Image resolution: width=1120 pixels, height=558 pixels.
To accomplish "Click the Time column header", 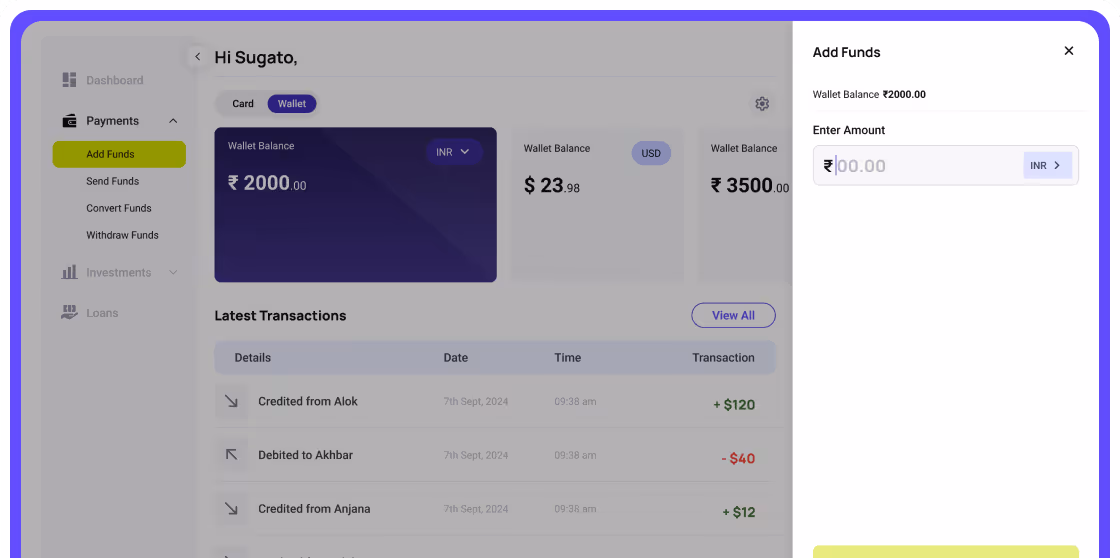I will click(567, 357).
